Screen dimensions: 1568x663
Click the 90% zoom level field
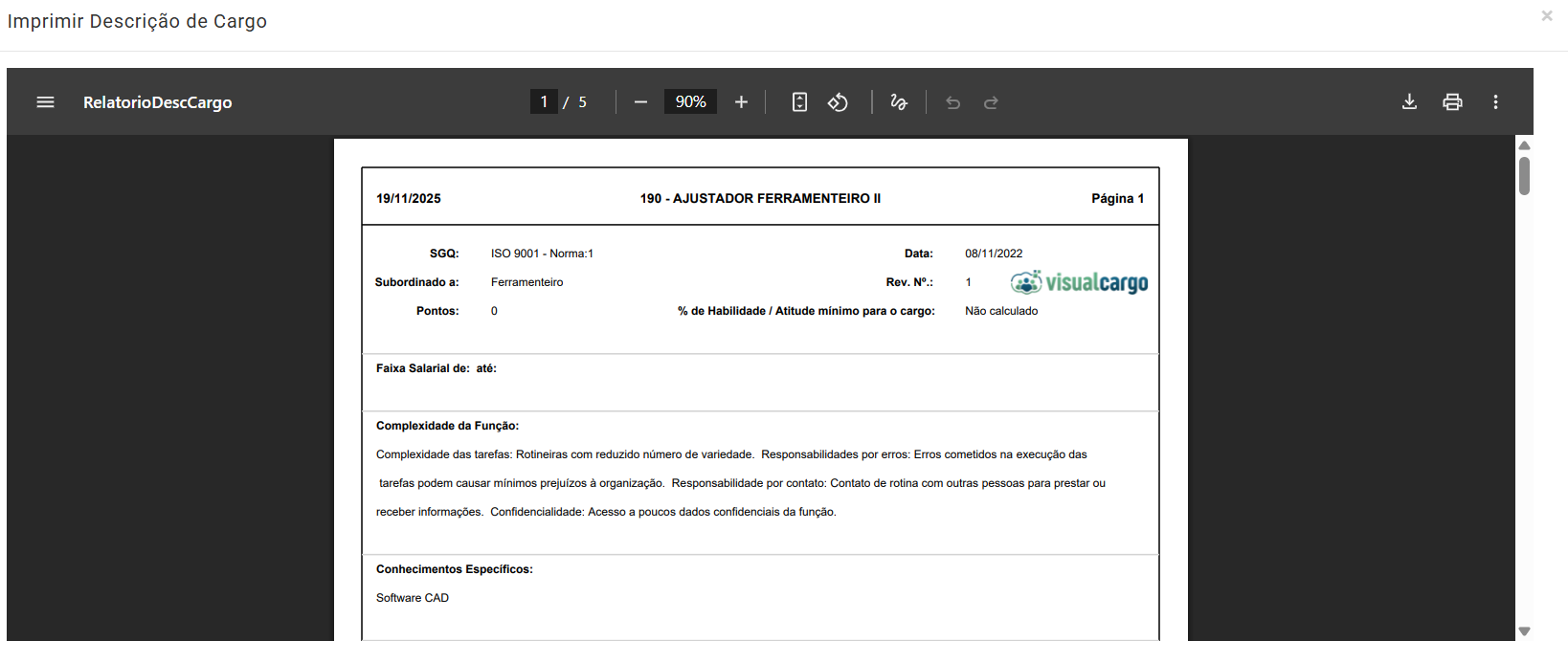(x=690, y=102)
